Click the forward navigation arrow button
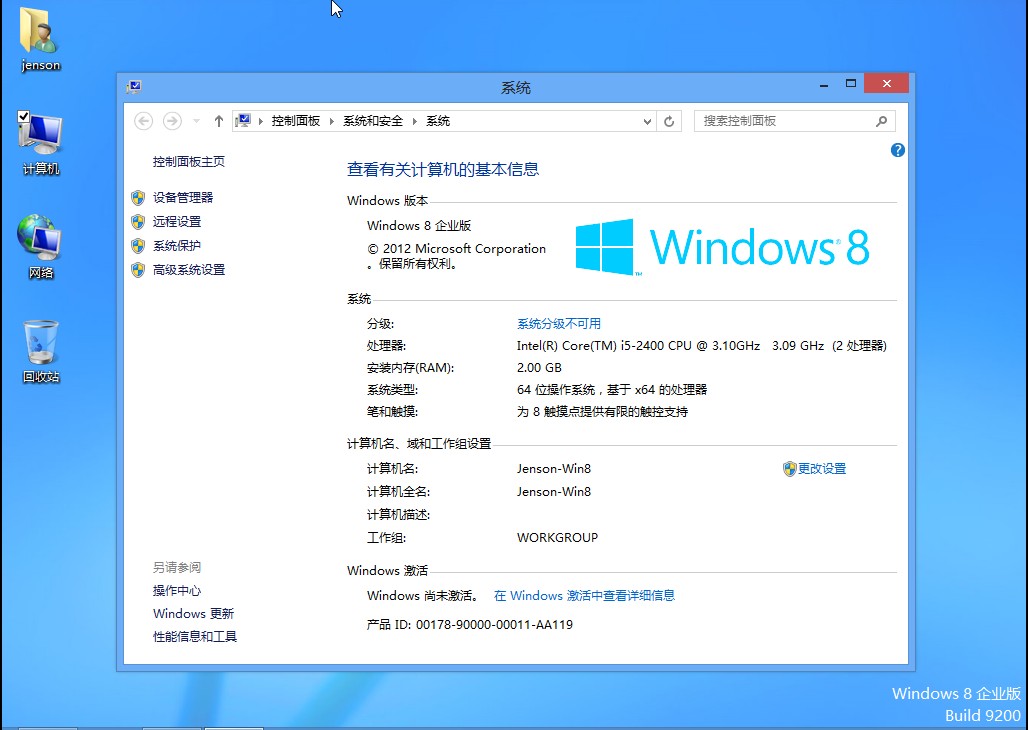Viewport: 1028px width, 730px height. [172, 121]
